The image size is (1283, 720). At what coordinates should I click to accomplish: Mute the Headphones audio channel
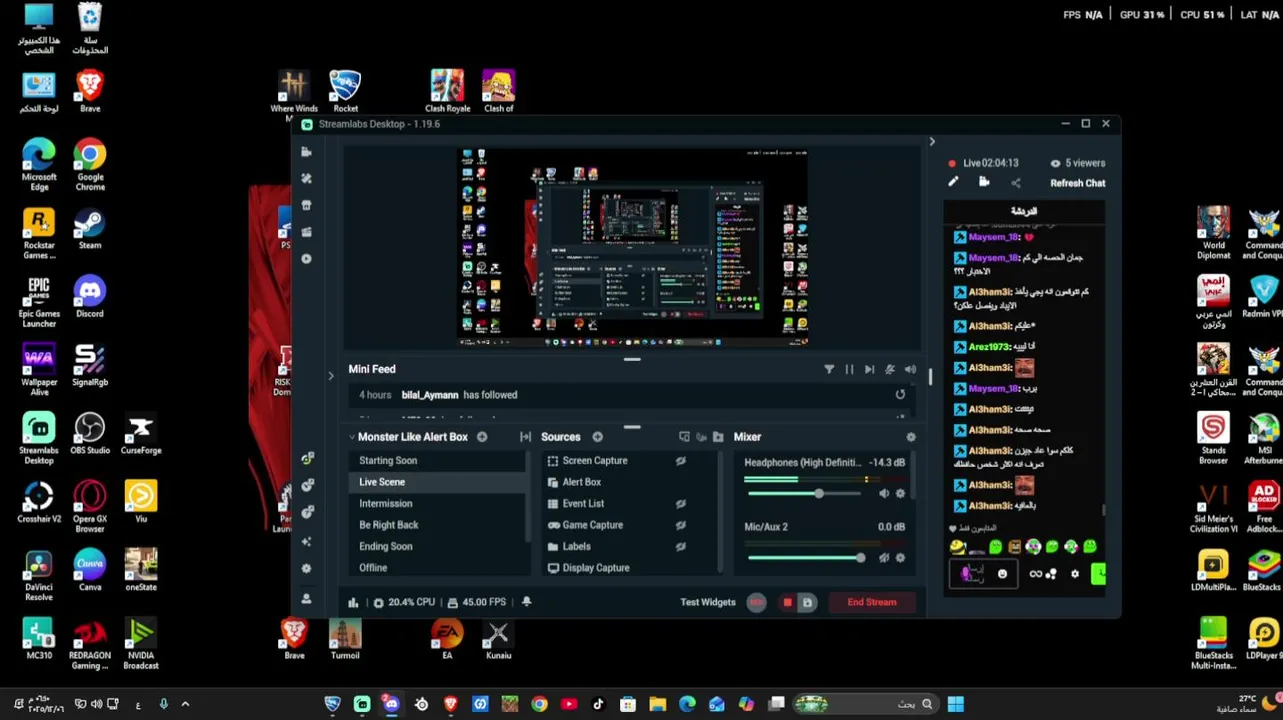[x=884, y=493]
